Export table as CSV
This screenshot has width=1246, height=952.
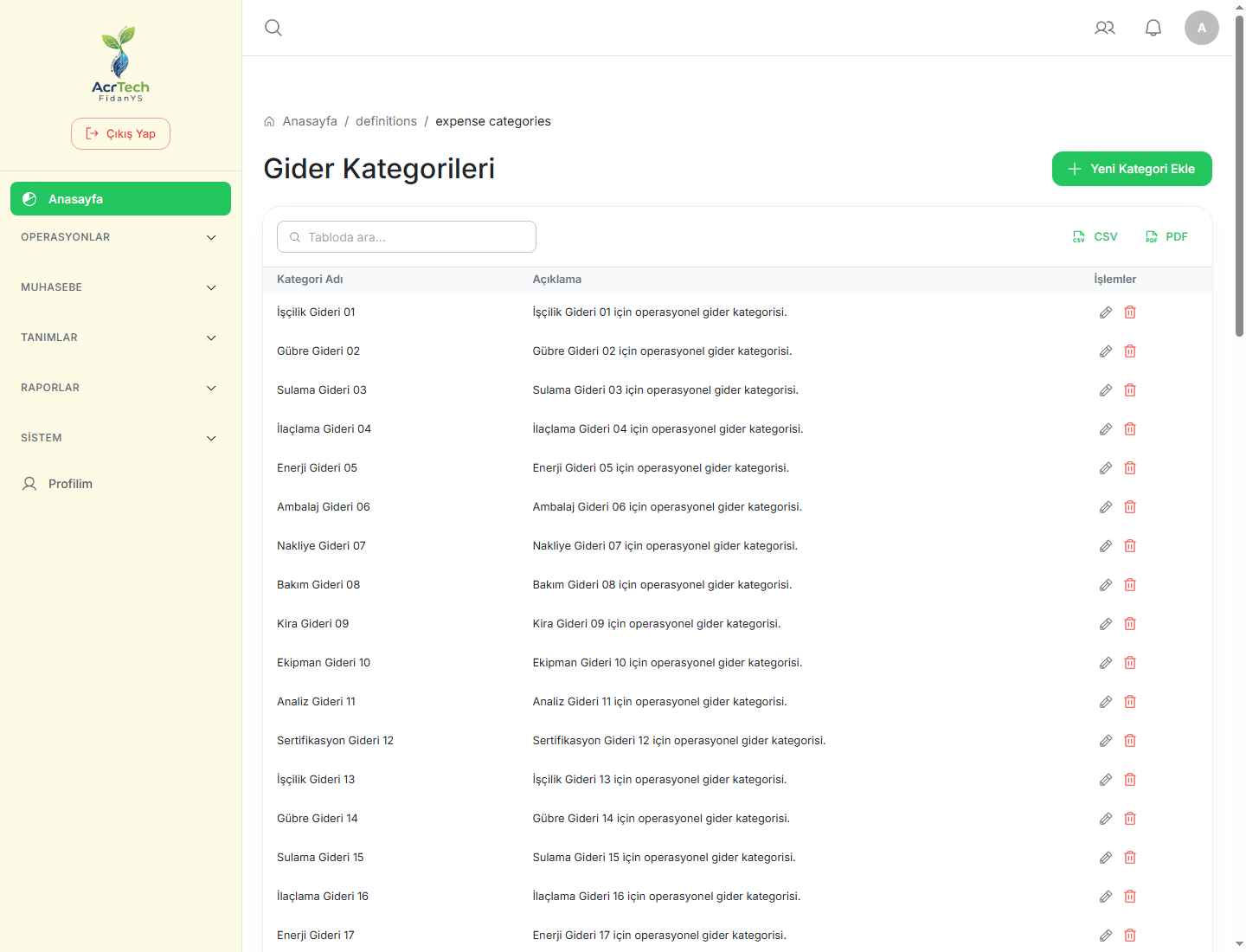(x=1095, y=237)
